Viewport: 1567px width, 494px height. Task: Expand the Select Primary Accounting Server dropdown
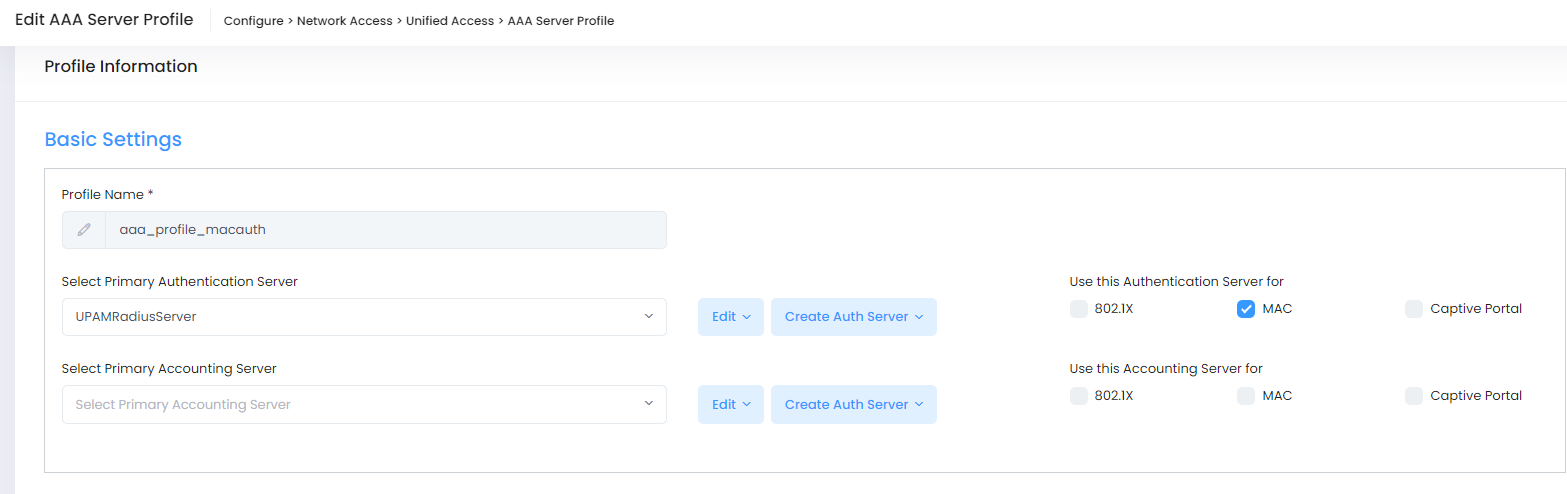point(364,405)
